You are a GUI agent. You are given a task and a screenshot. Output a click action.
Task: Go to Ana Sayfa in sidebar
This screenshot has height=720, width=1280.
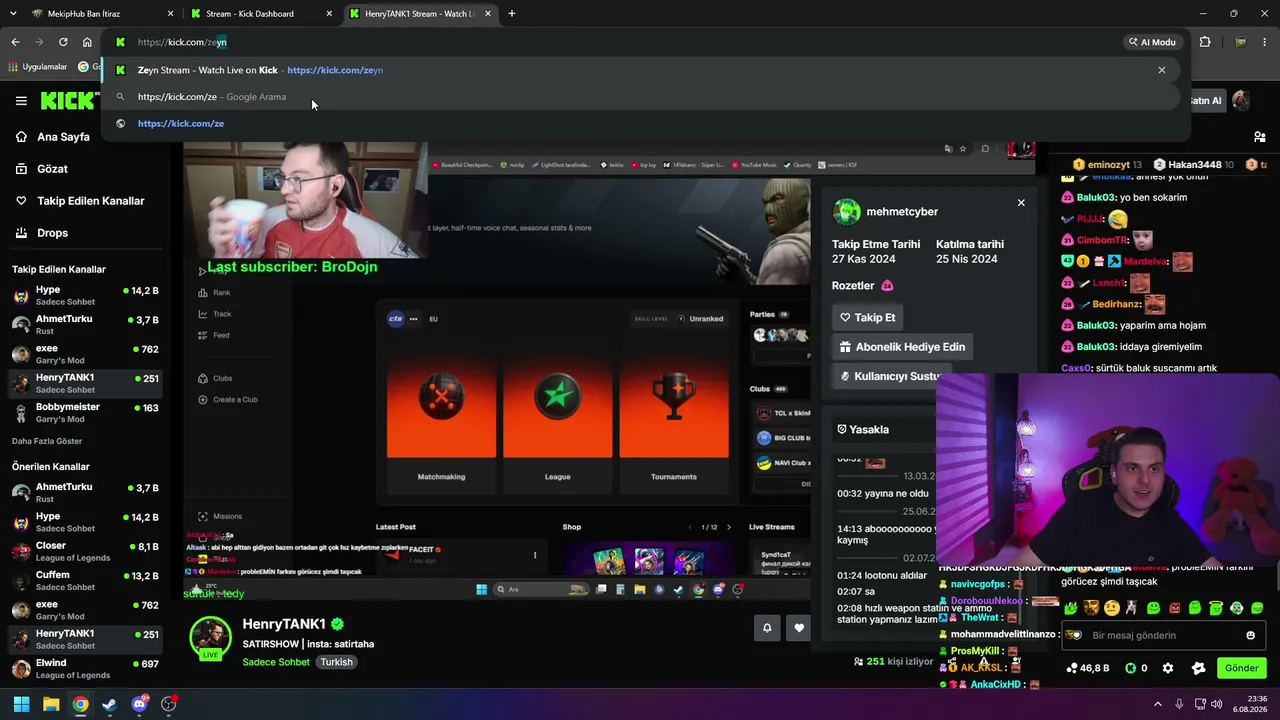point(53,137)
